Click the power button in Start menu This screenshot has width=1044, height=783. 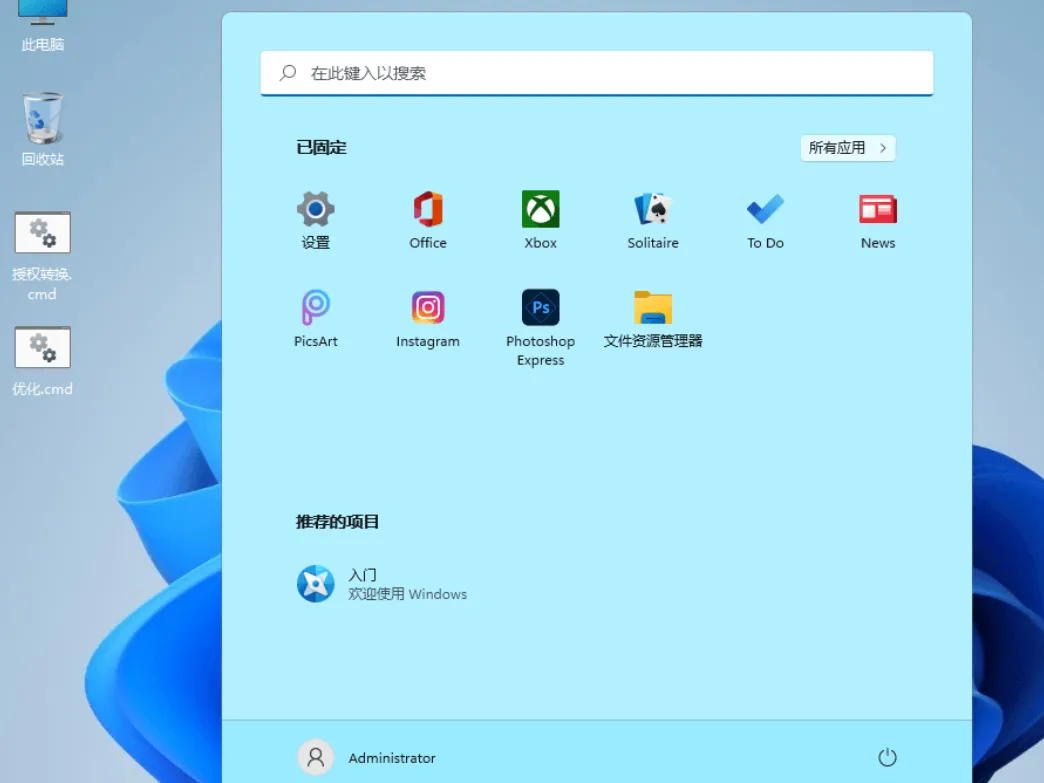point(888,757)
